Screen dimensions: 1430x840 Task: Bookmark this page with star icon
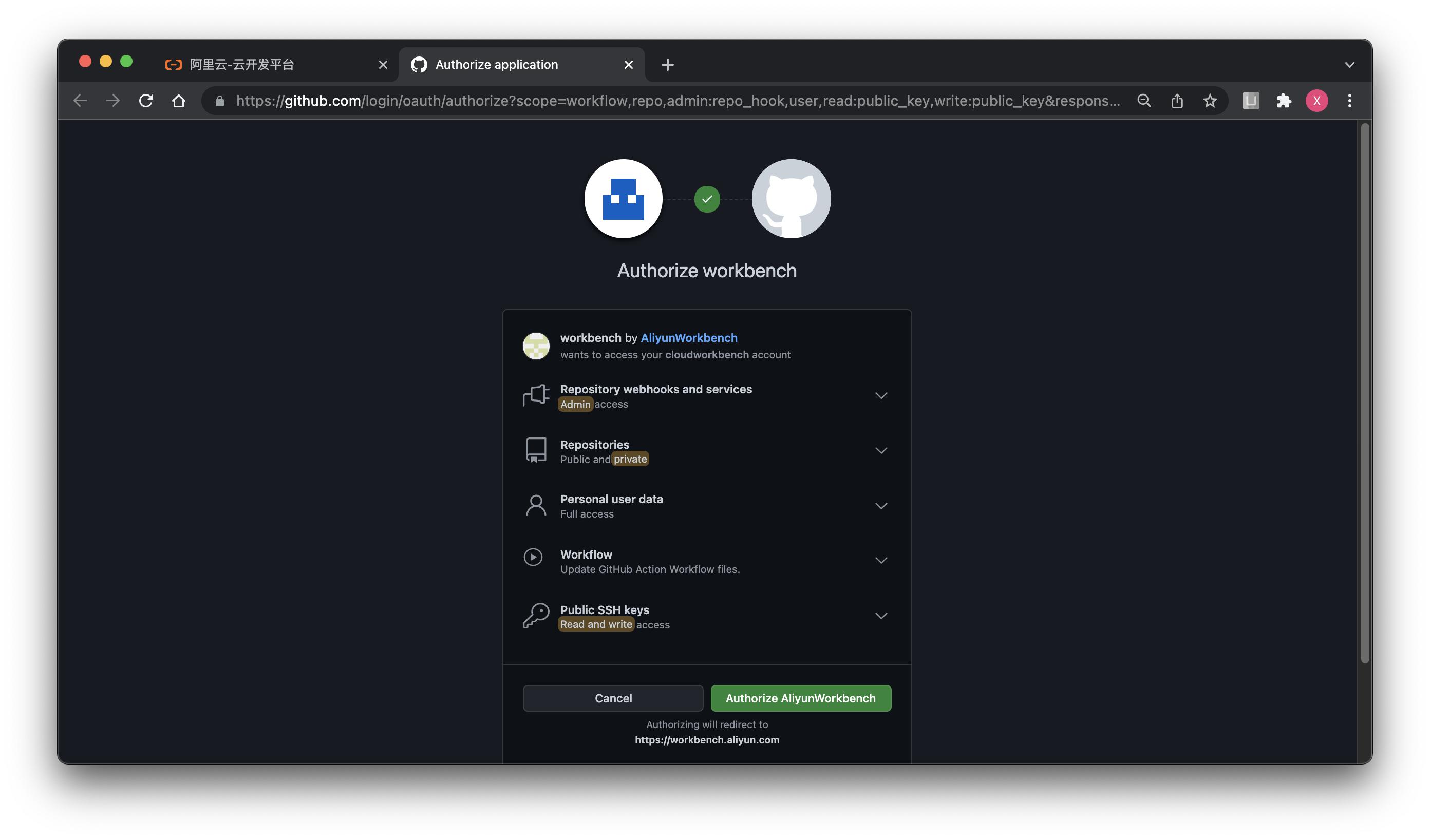pos(1210,101)
